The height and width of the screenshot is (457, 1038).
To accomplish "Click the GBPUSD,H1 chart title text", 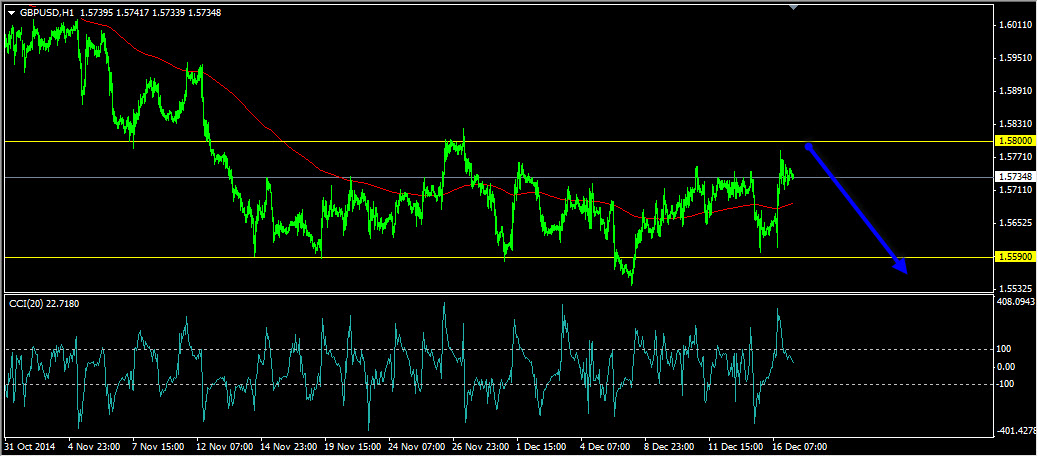I will point(46,13).
